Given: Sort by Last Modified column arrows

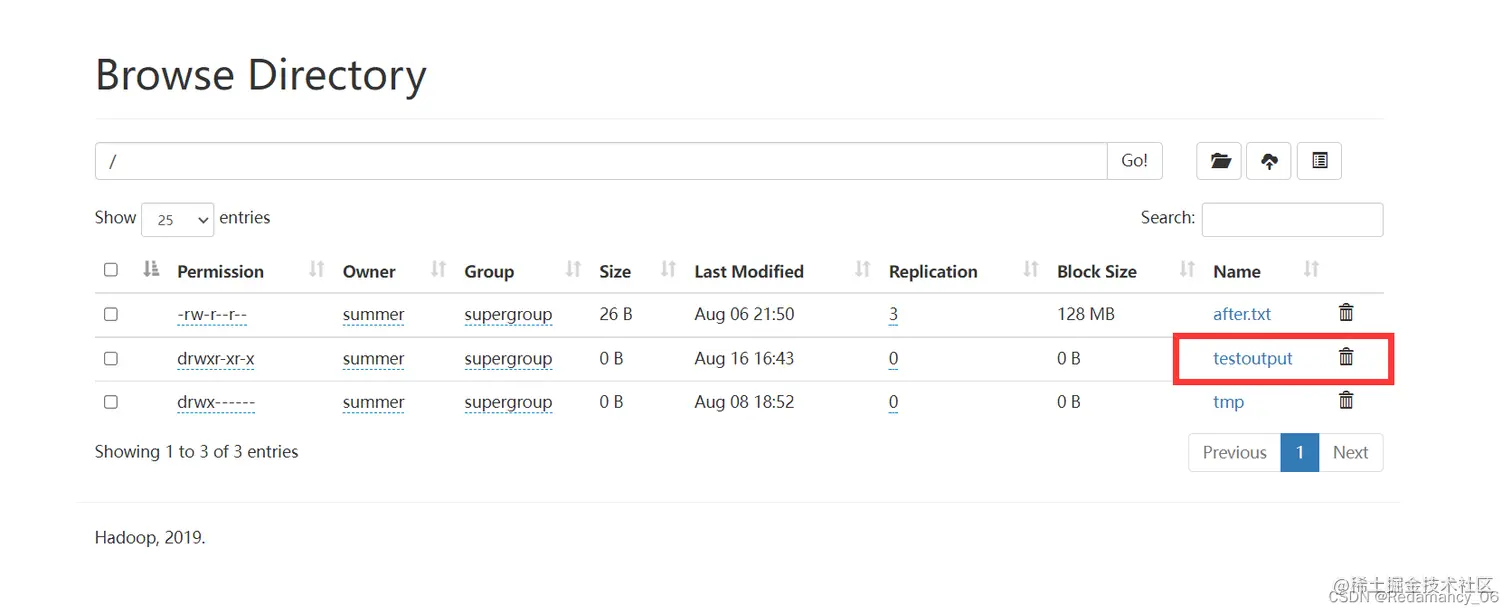Looking at the screenshot, I should click(863, 269).
